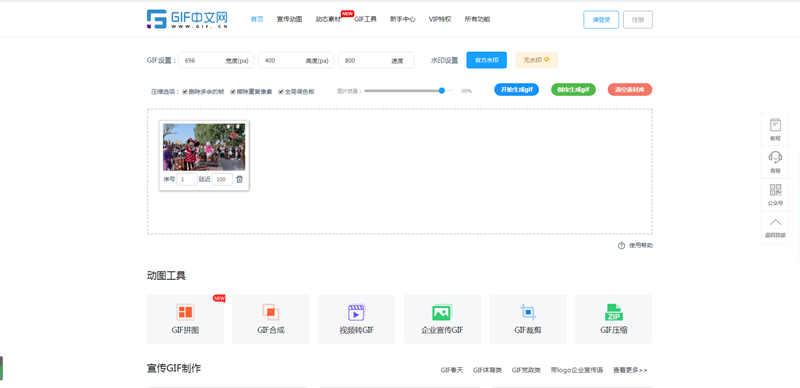Click the 延迟 field showing 100
Image resolution: width=800 pixels, height=388 pixels.
pyautogui.click(x=222, y=179)
